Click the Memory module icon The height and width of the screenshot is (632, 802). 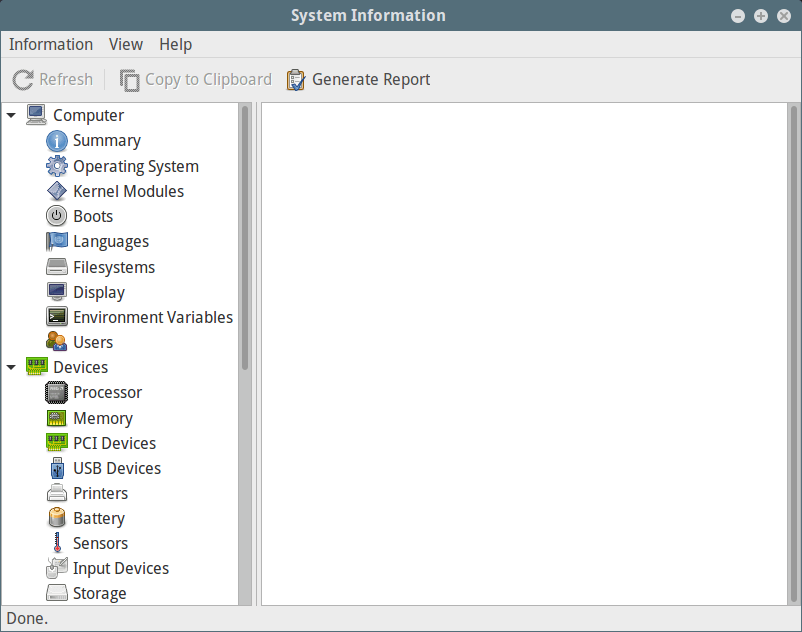56,418
